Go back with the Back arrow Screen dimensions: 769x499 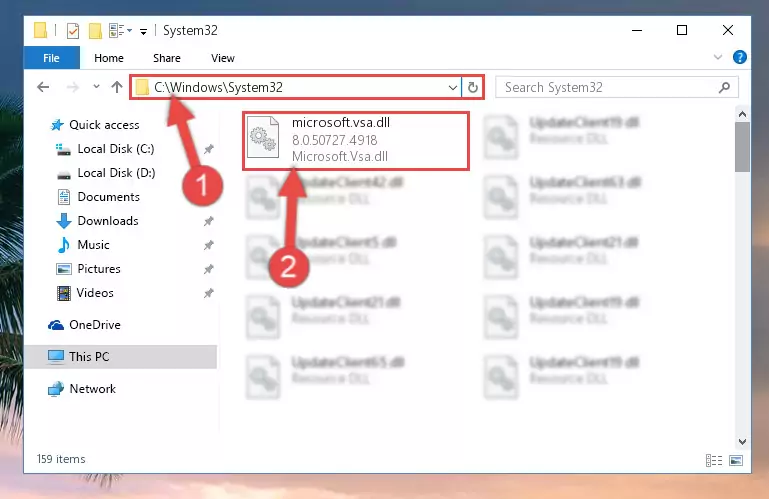(43, 87)
